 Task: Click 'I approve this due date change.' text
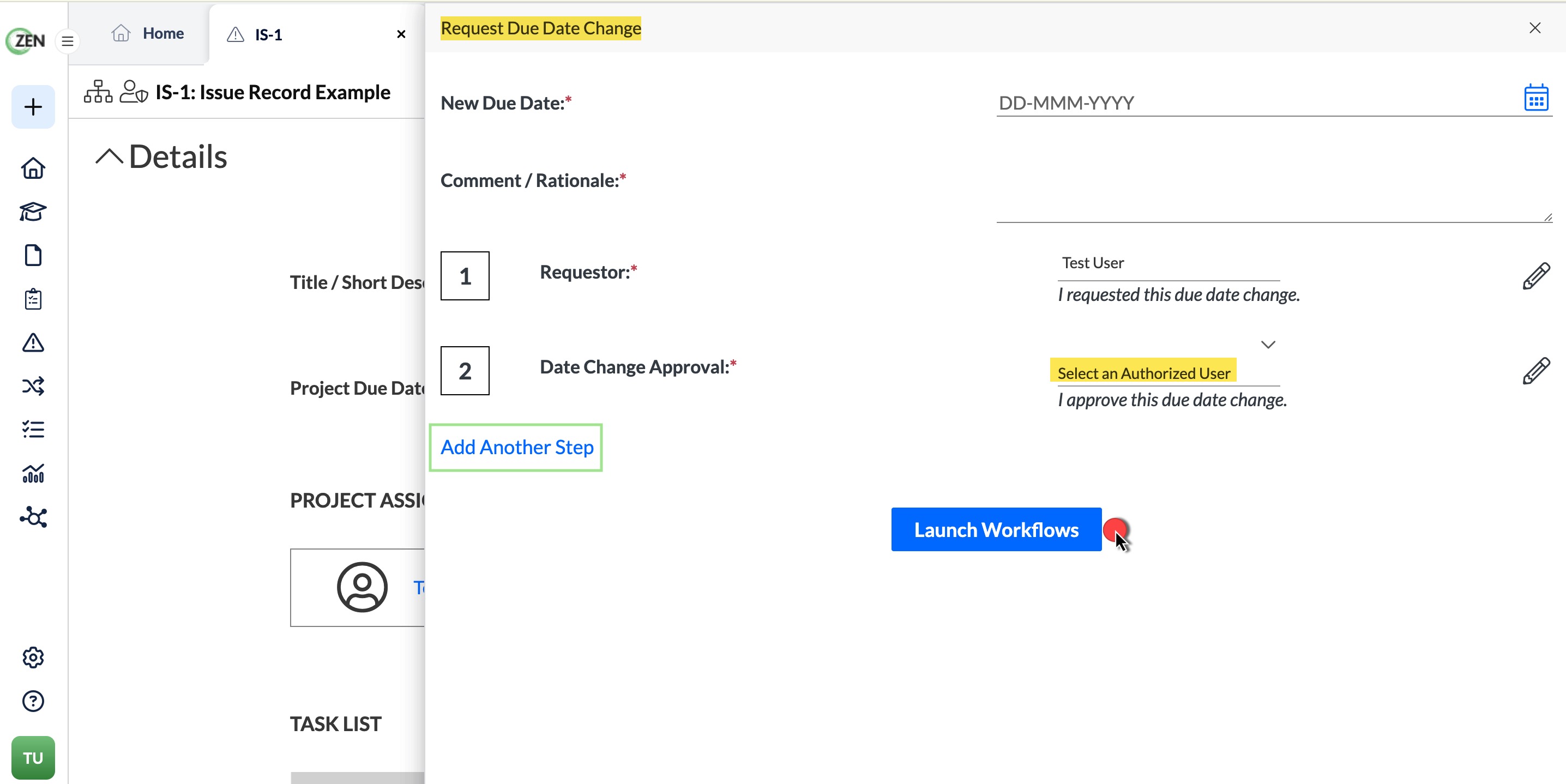(1172, 400)
